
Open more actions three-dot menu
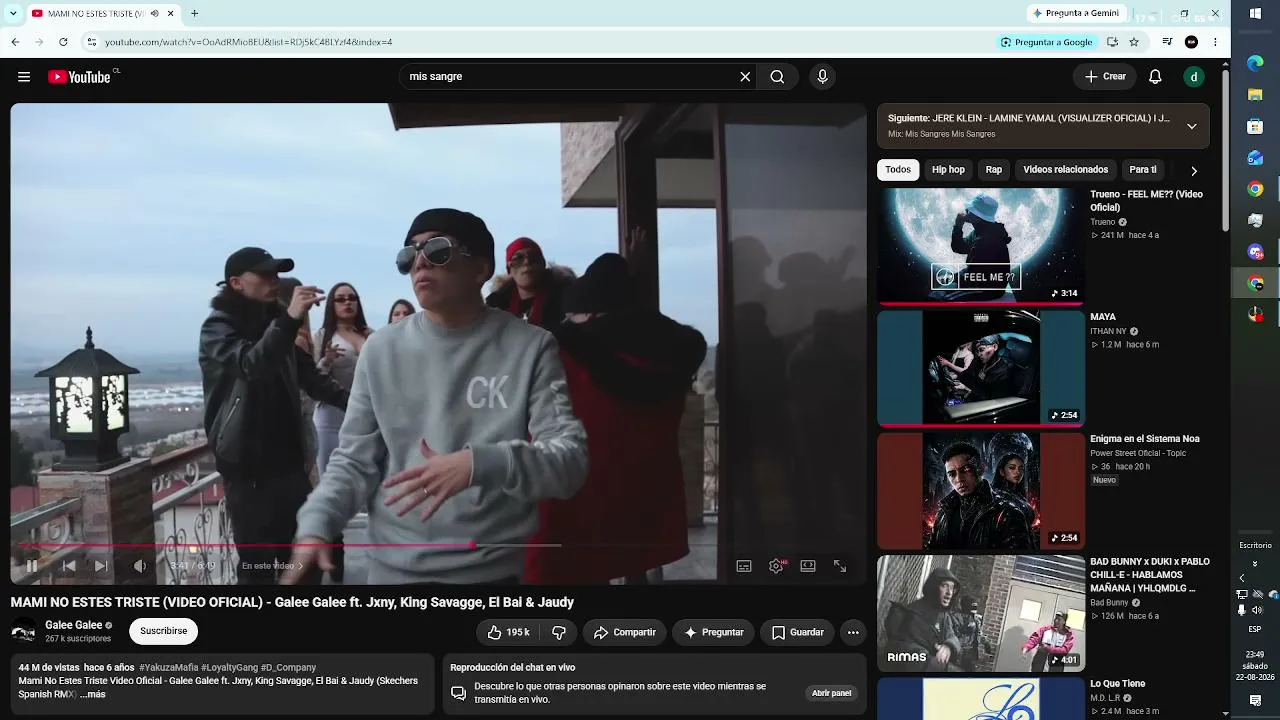click(853, 632)
